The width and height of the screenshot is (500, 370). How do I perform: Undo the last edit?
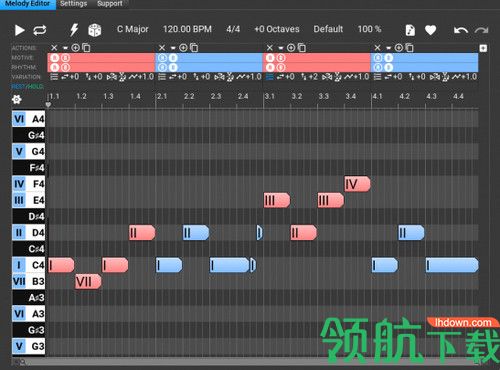click(x=461, y=30)
